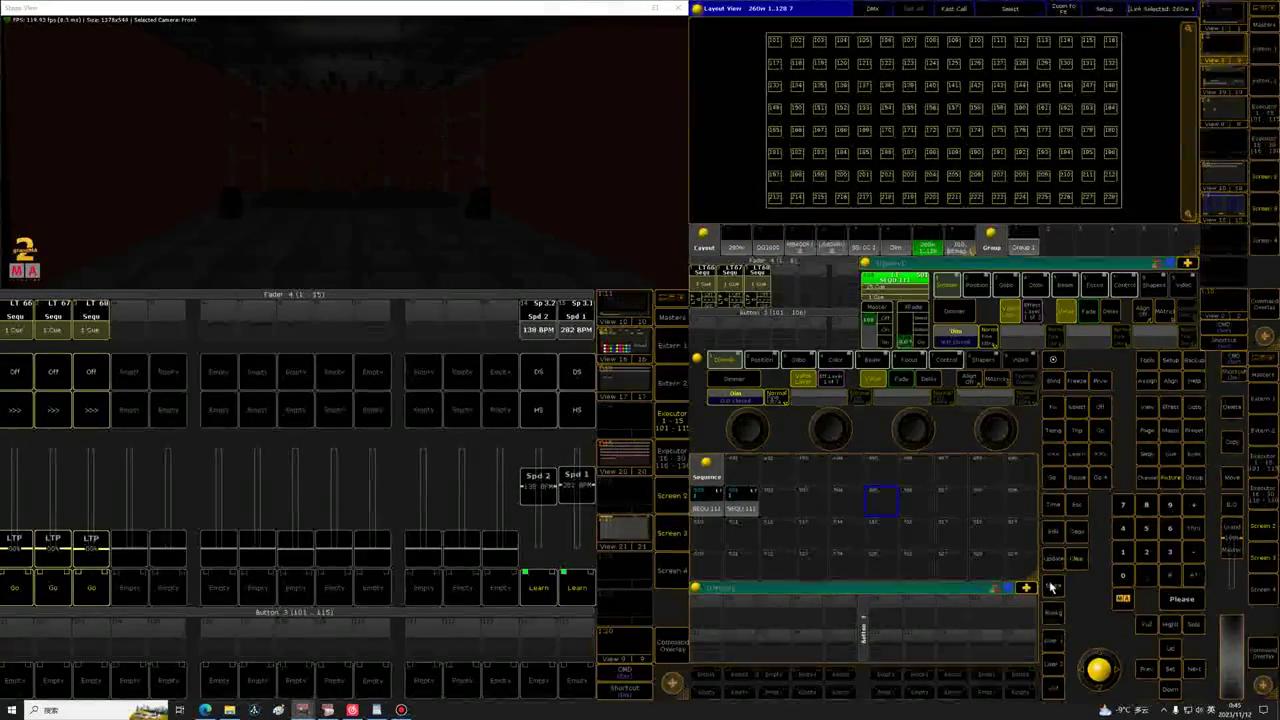1280x720 pixels.
Task: Open the Setup menu in Layout View title bar
Action: pyautogui.click(x=1104, y=9)
